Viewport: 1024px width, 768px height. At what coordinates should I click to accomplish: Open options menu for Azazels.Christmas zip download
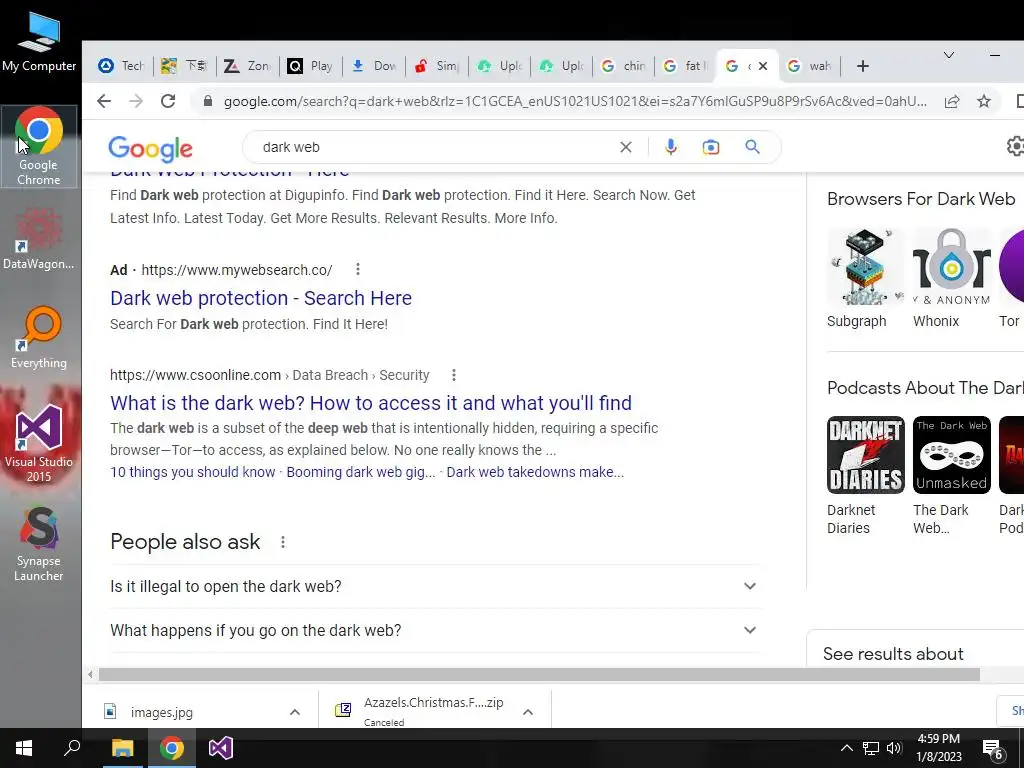click(528, 712)
